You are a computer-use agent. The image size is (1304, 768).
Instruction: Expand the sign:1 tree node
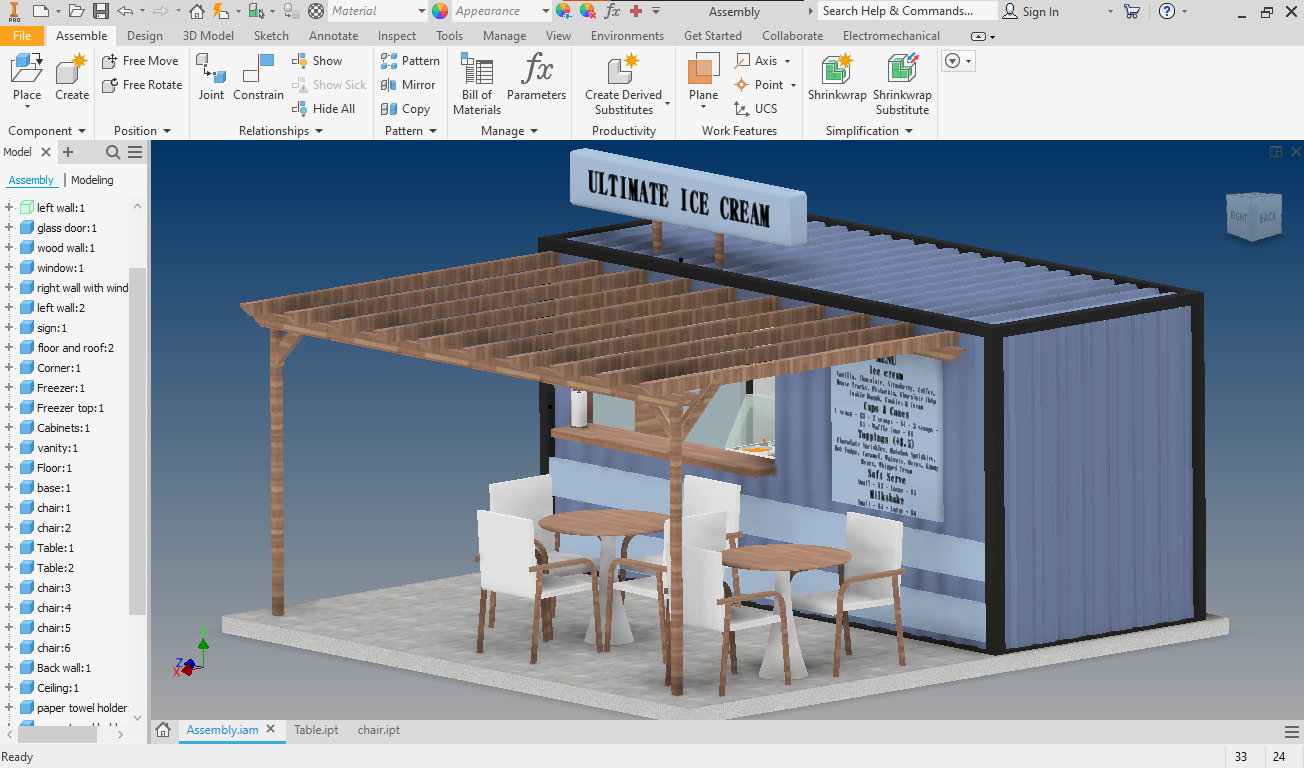coord(8,328)
